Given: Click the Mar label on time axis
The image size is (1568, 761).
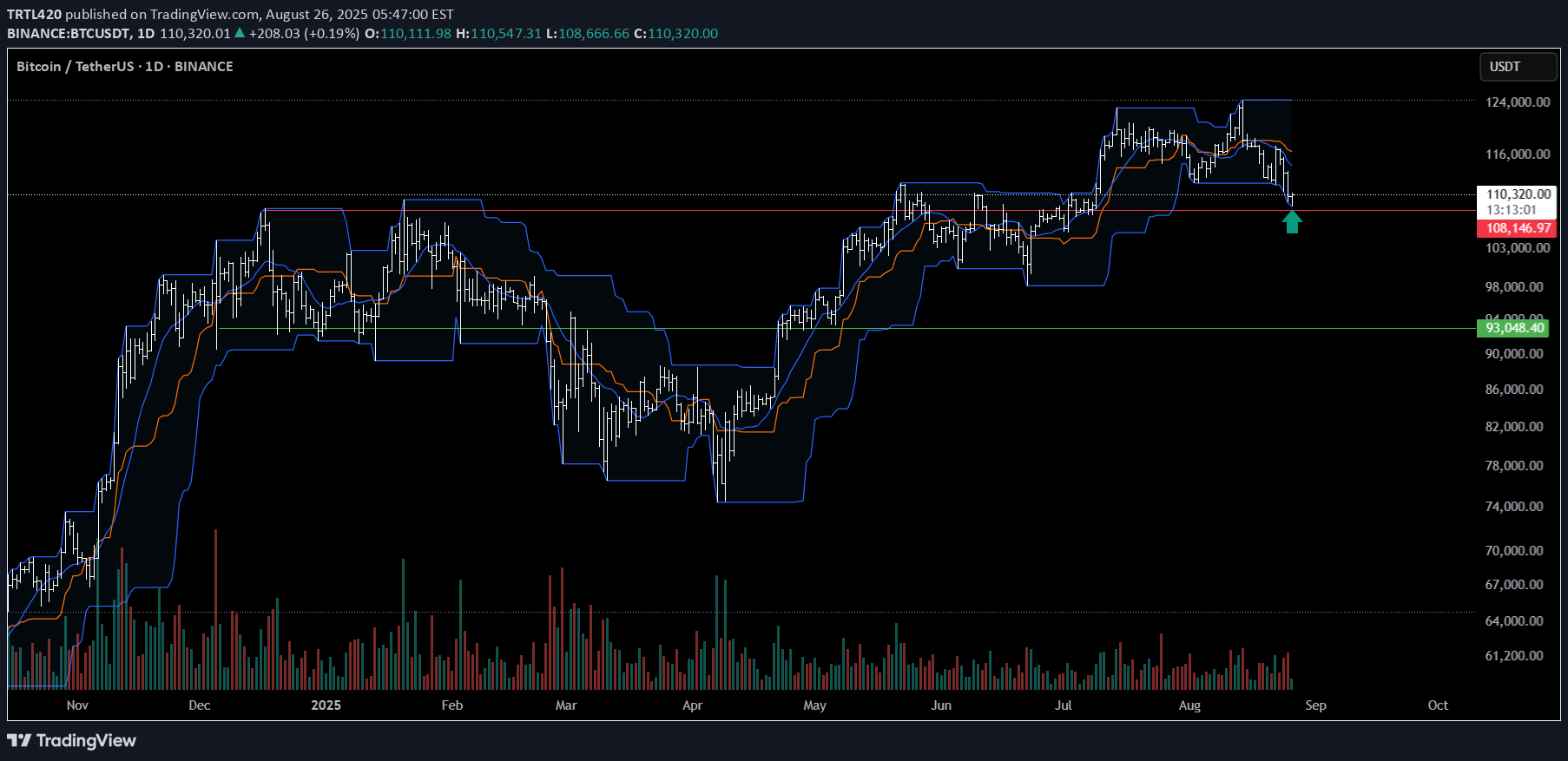Looking at the screenshot, I should point(566,705).
